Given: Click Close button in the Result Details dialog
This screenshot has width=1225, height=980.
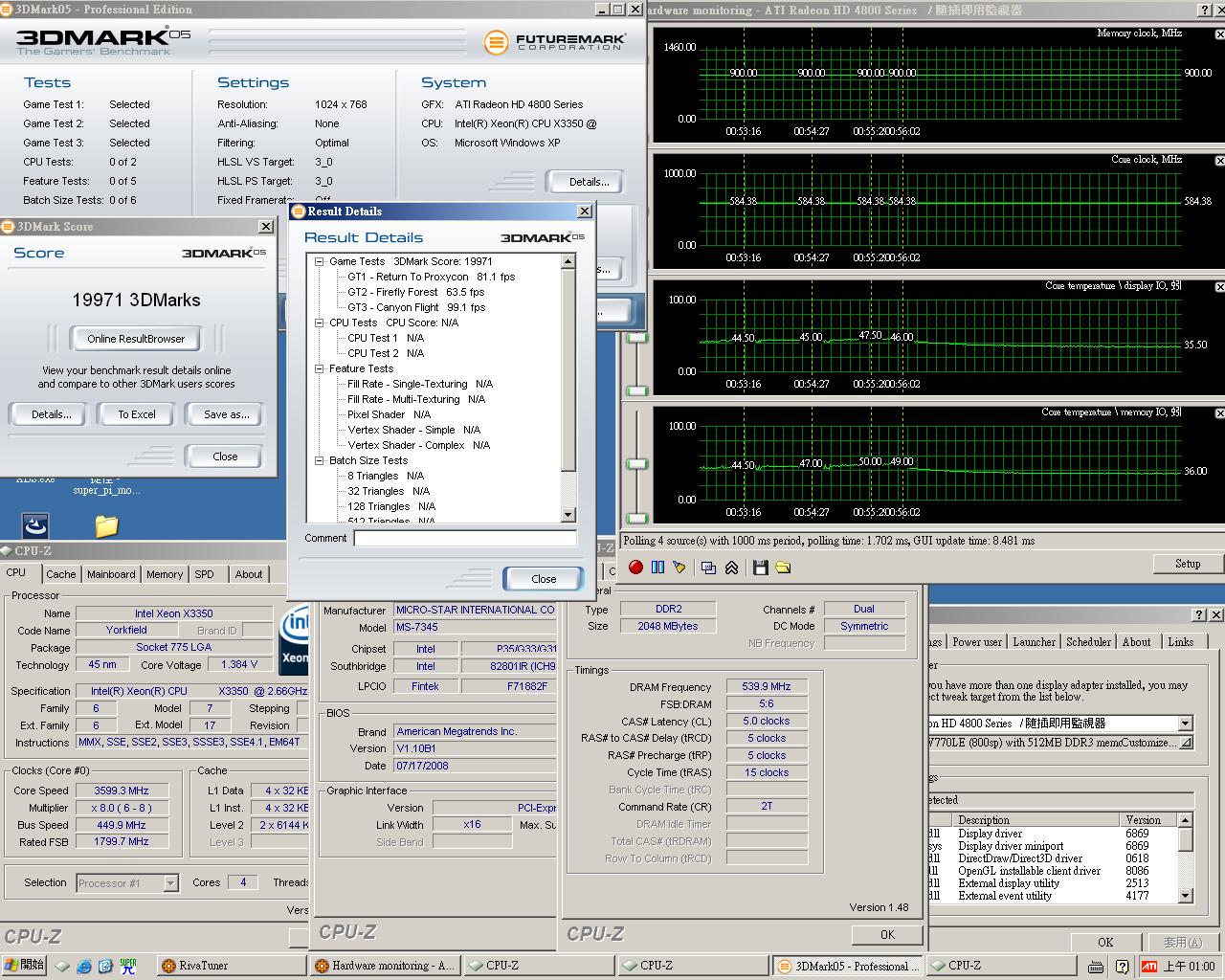Looking at the screenshot, I should click(544, 579).
